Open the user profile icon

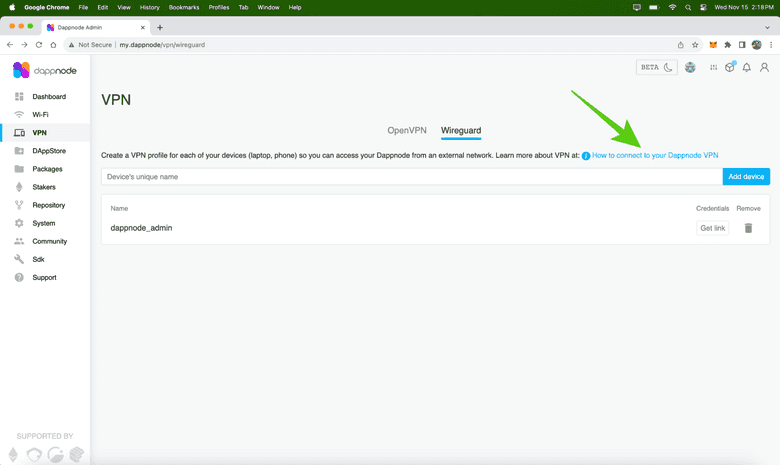764,68
